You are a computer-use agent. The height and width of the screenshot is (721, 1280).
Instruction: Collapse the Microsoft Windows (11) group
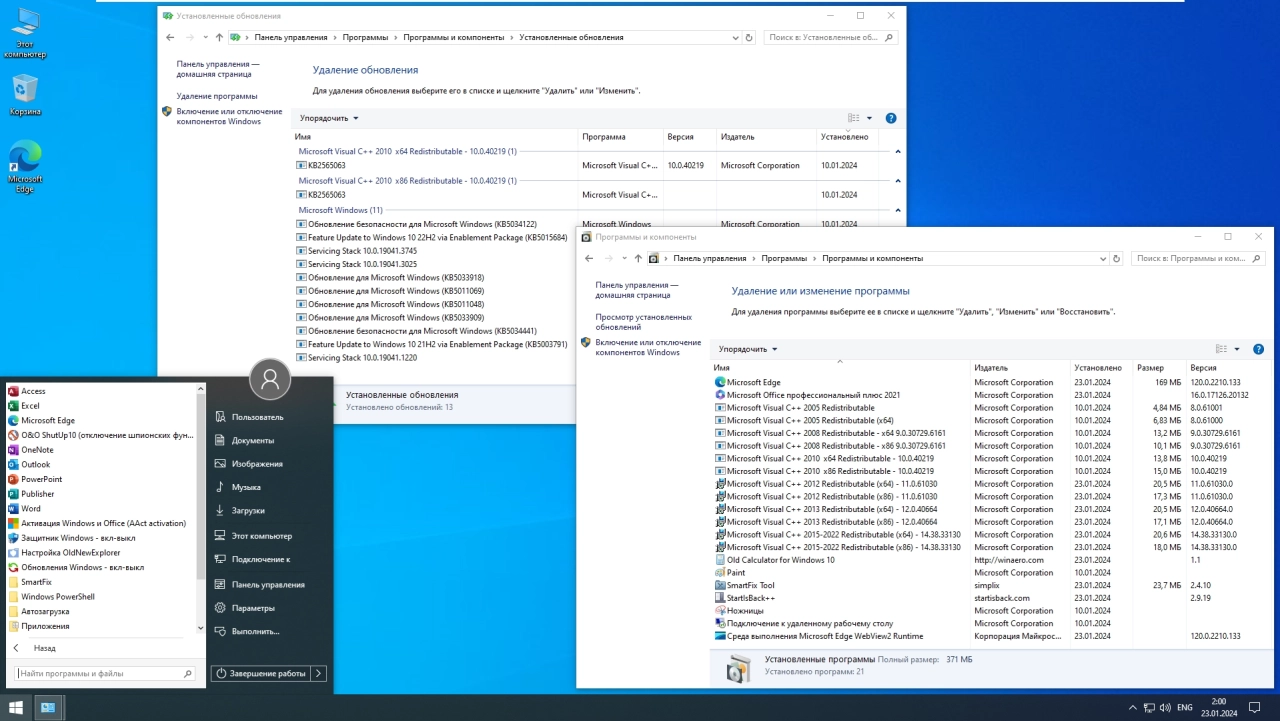tap(898, 210)
